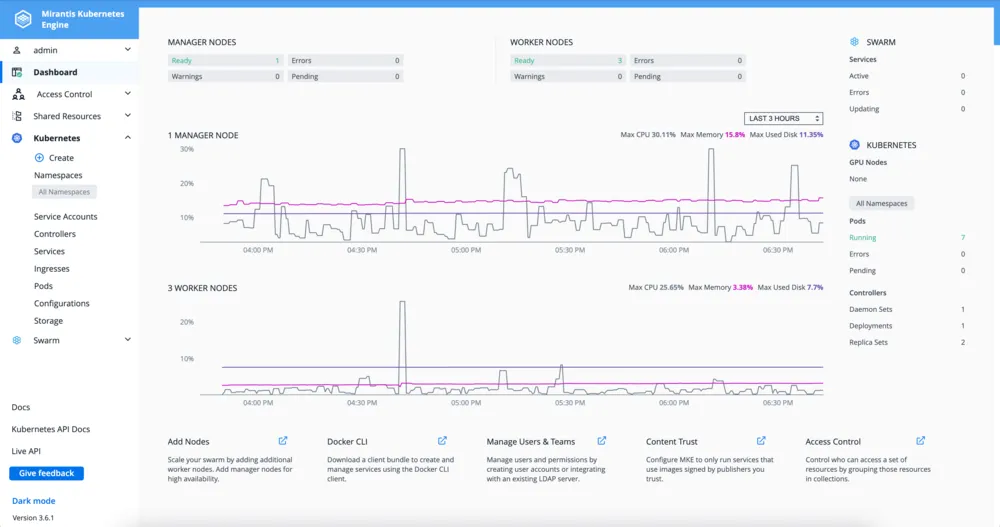1000x527 pixels.
Task: Open the Dashboard menu item
Action: point(55,72)
